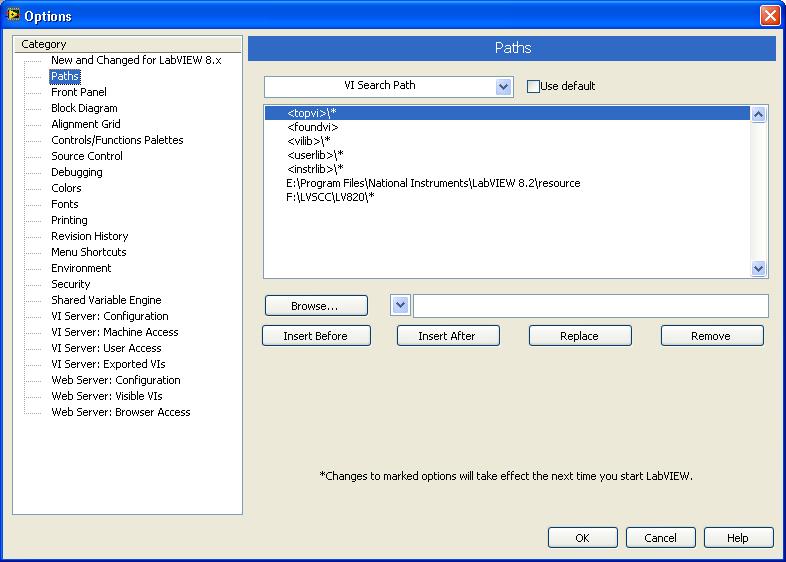Click the path entry text field
Viewport: 786px width, 562px height.
(591, 306)
